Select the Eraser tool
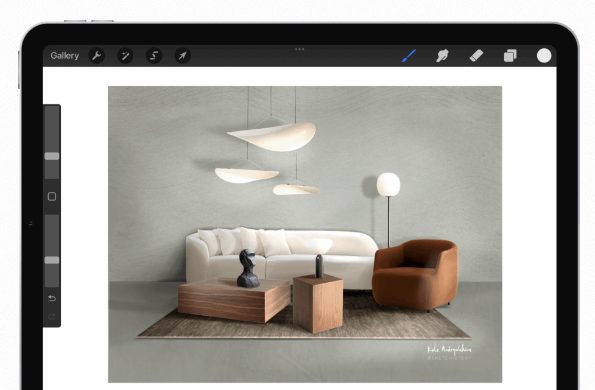Screen dimensions: 595x390 [x=476, y=56]
